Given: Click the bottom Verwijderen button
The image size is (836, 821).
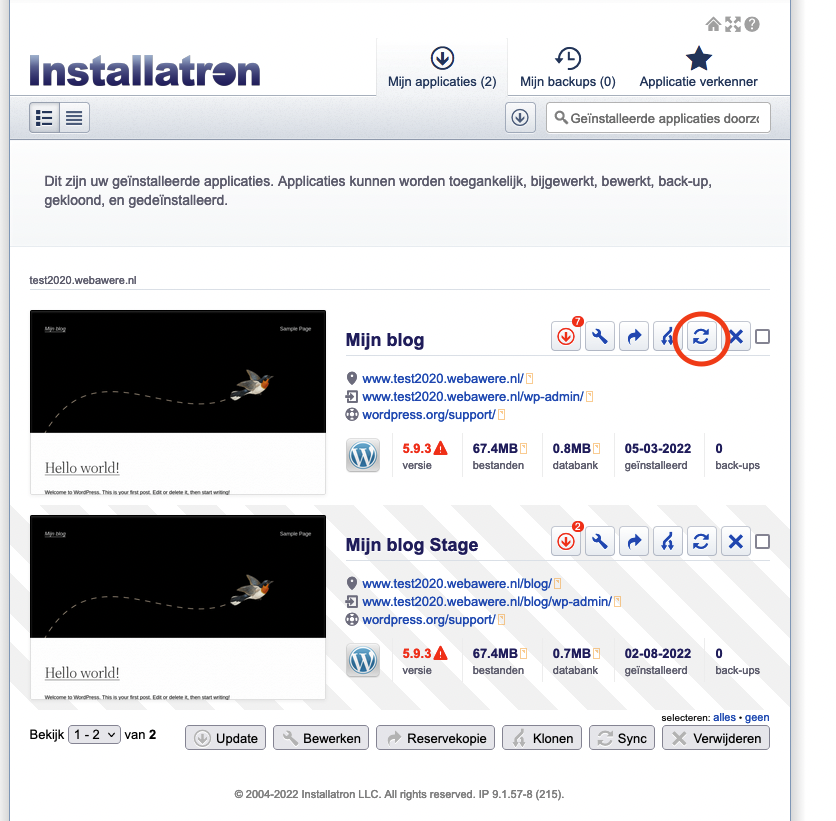Looking at the screenshot, I should (716, 738).
